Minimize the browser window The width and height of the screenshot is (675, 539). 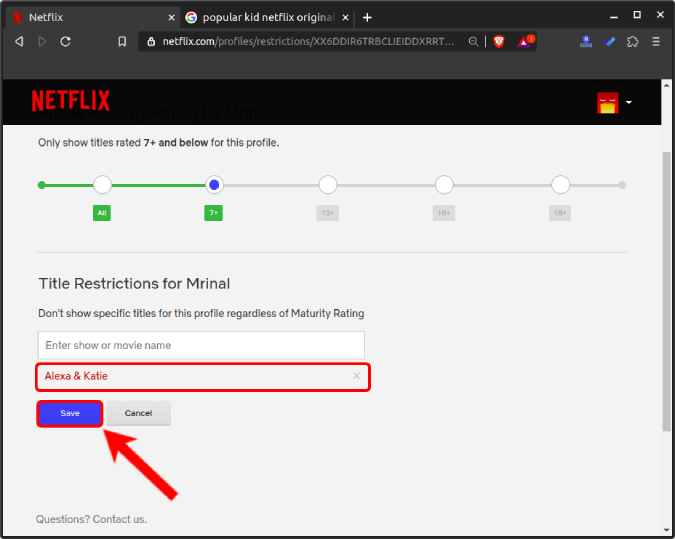[x=614, y=17]
